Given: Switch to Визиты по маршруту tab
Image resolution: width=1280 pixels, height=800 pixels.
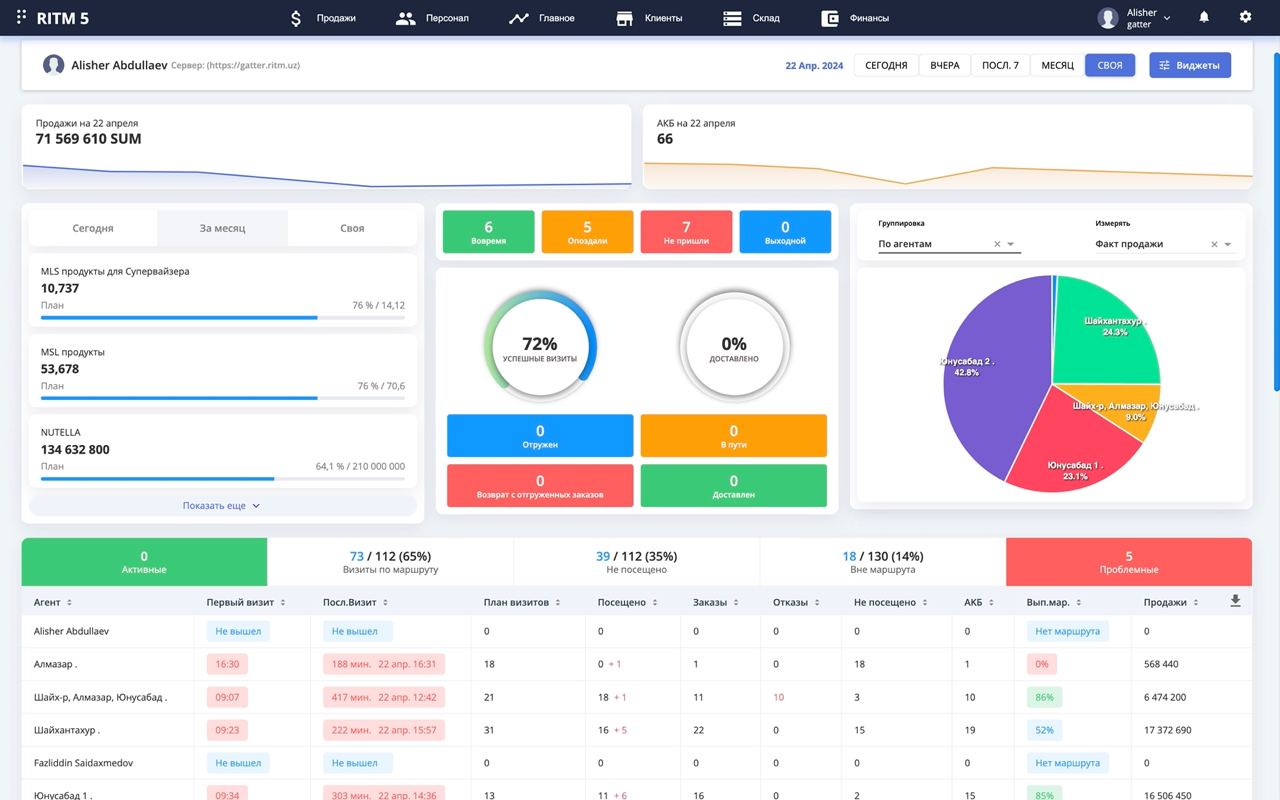Looking at the screenshot, I should (x=390, y=562).
